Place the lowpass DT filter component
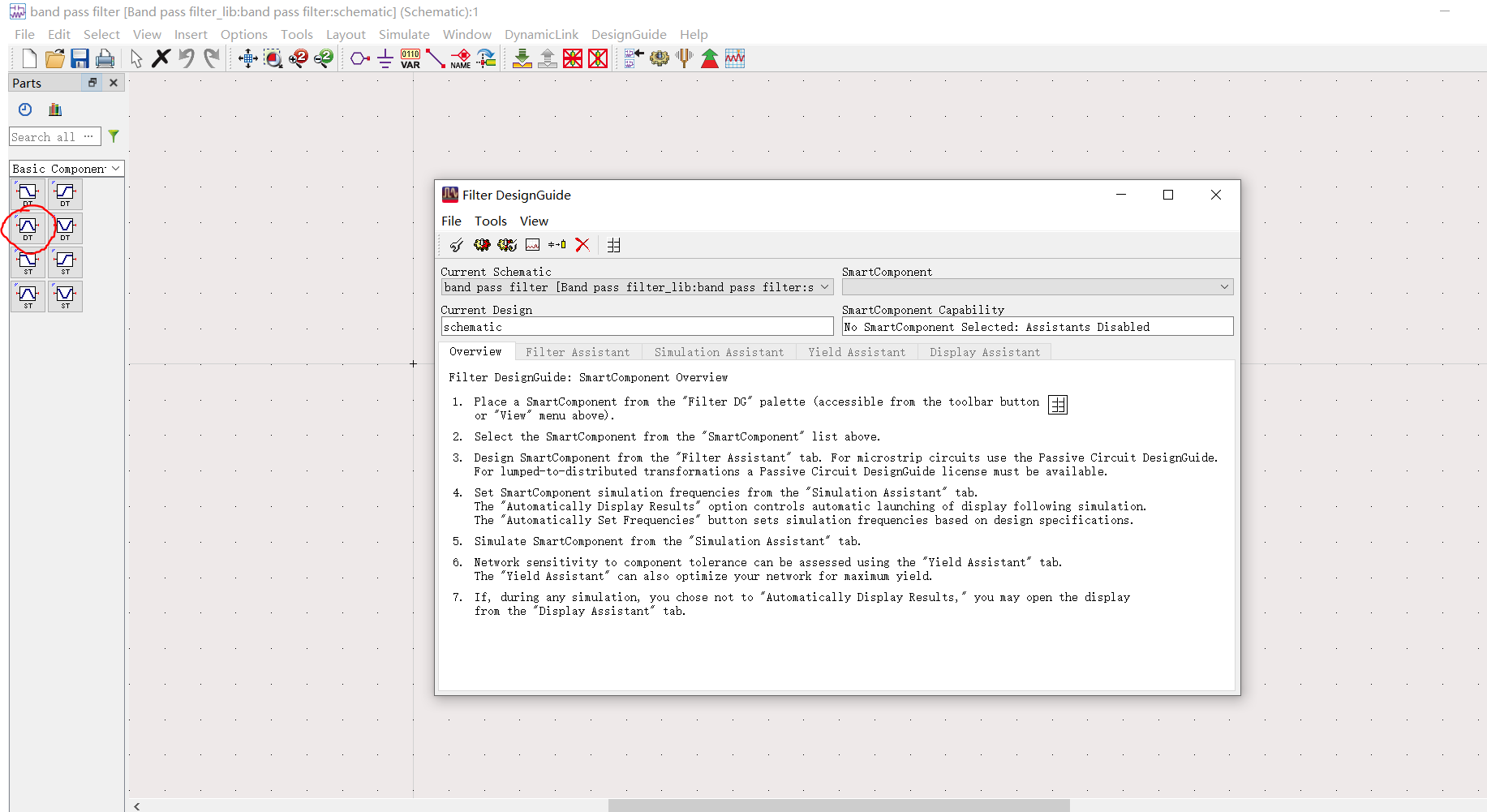The height and width of the screenshot is (812, 1487). [28, 194]
